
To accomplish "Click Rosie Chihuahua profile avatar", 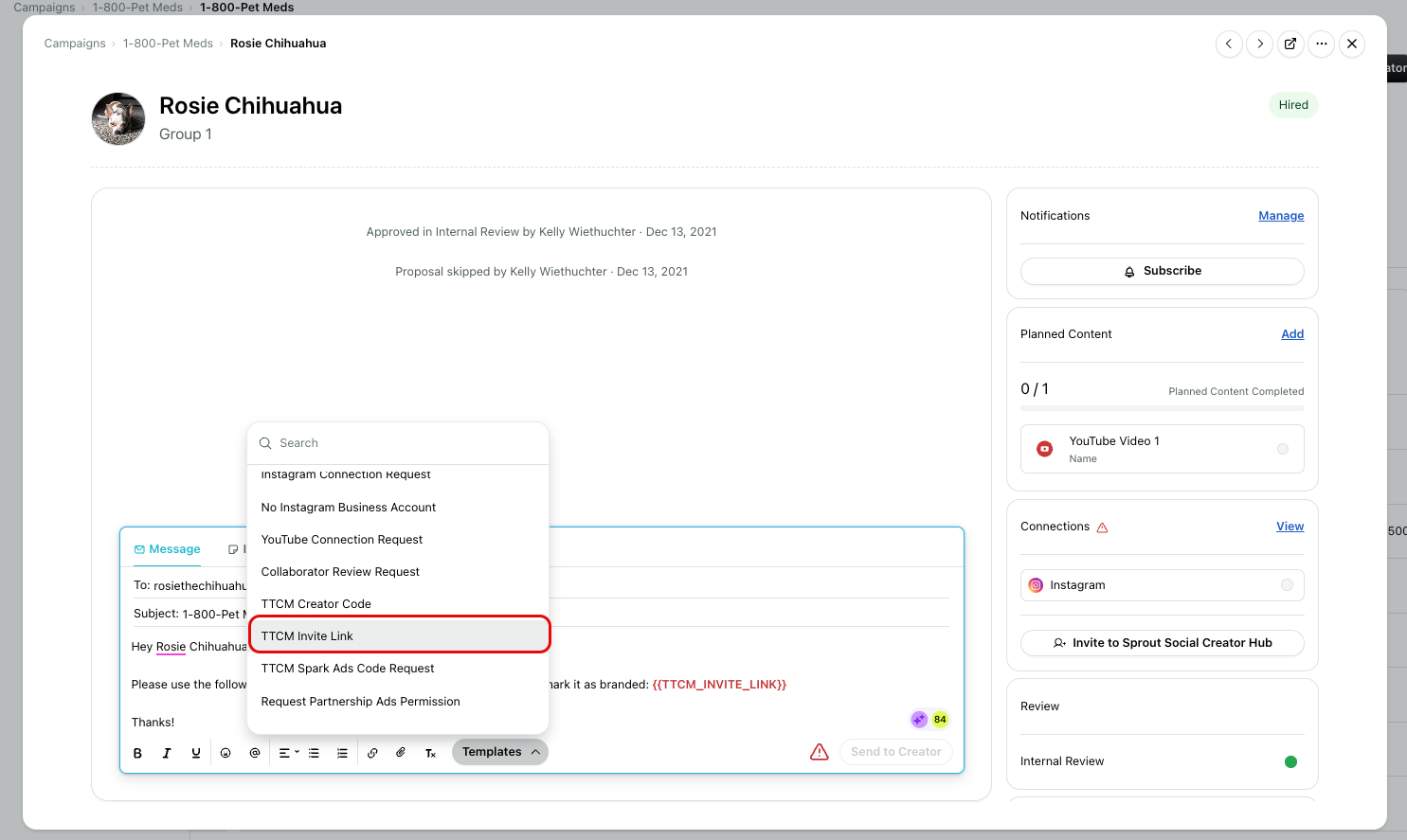I will coord(118,119).
